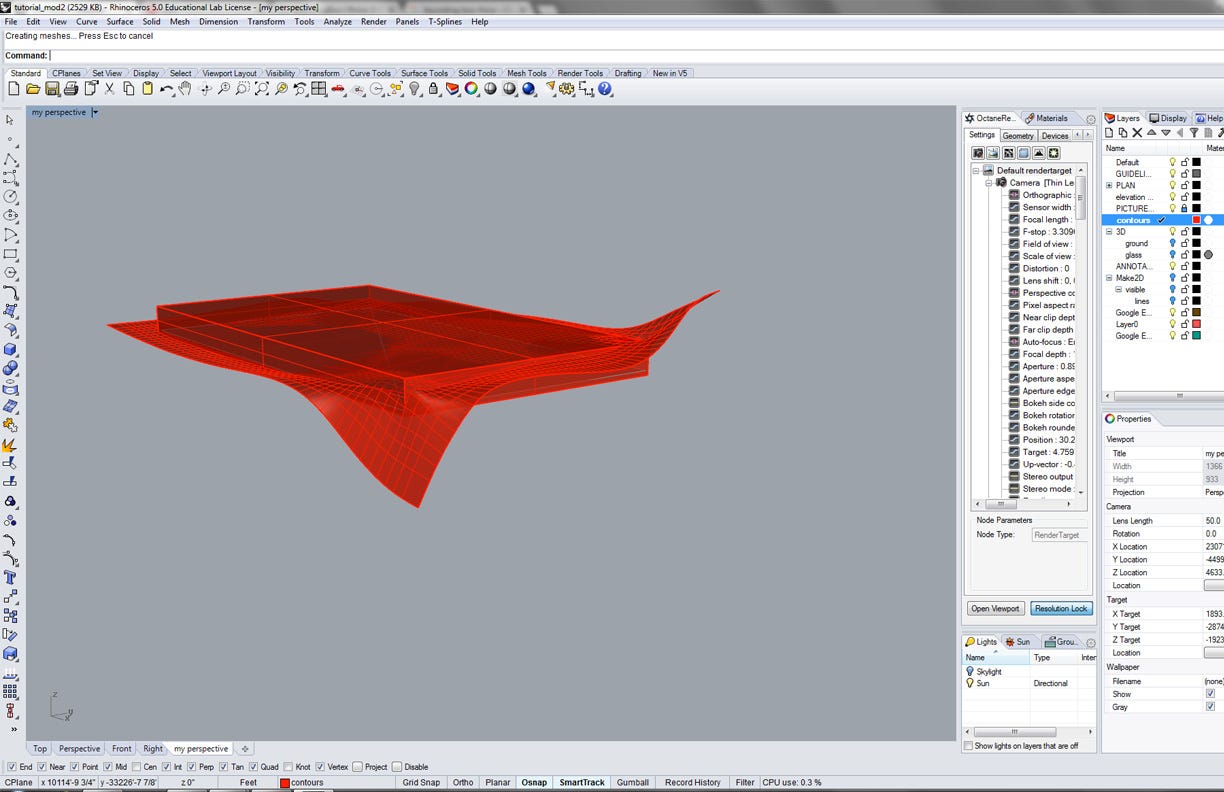The width and height of the screenshot is (1224, 792).
Task: Switch to the Mesh Tools toolbar tab
Action: (527, 73)
